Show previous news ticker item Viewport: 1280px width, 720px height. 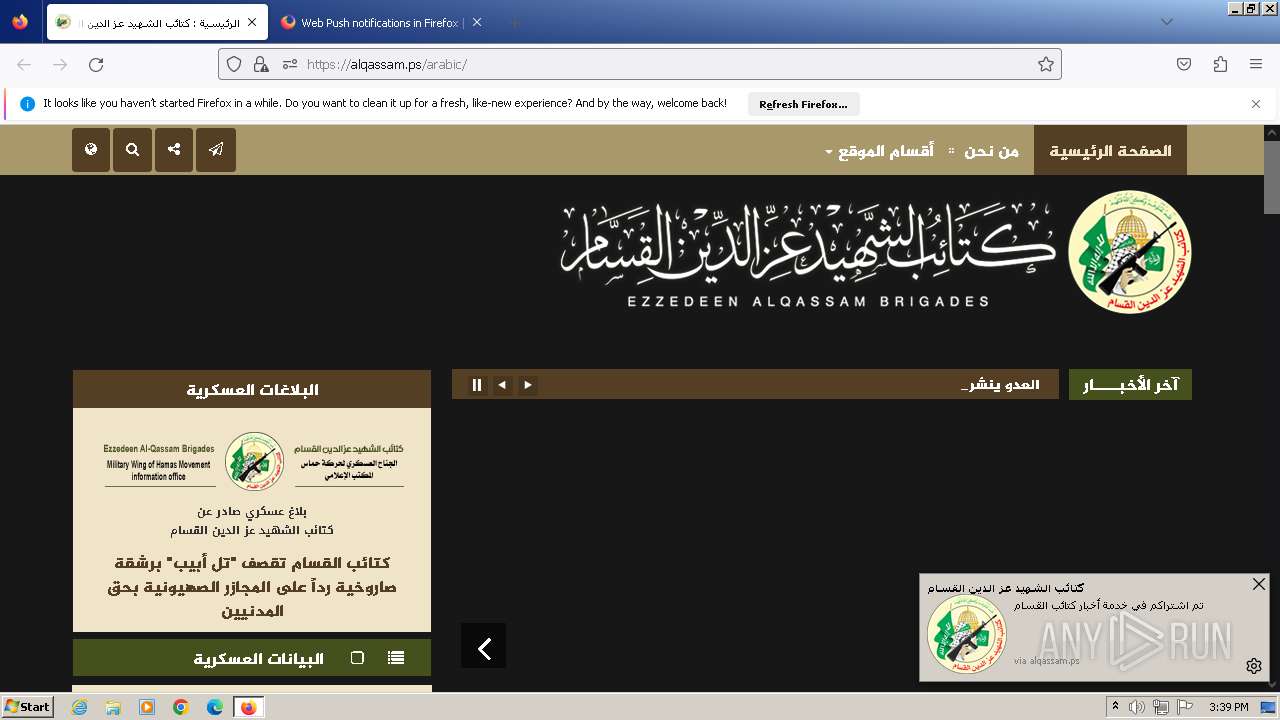coord(502,385)
